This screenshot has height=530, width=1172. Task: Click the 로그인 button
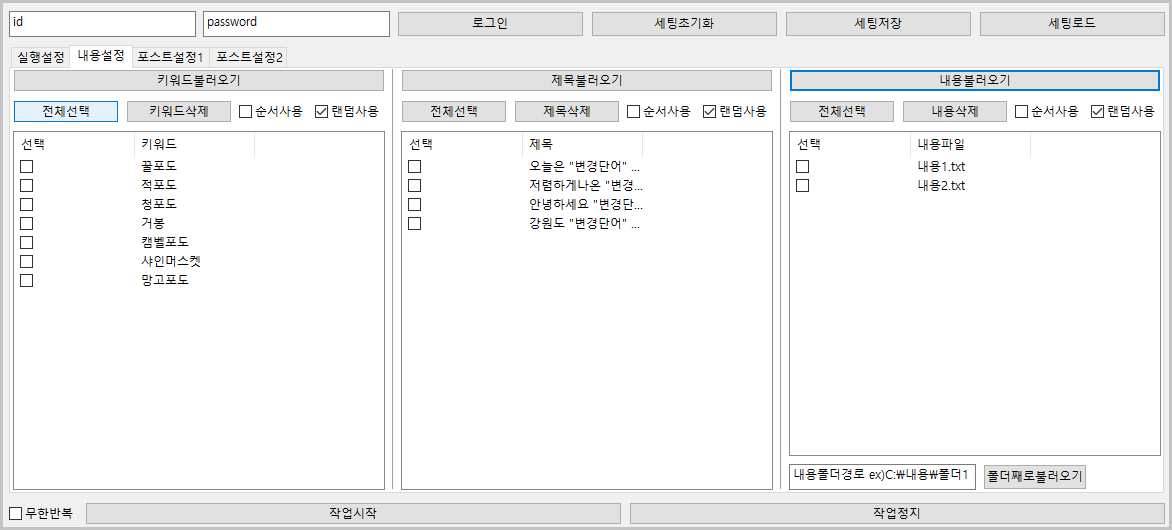[x=489, y=24]
